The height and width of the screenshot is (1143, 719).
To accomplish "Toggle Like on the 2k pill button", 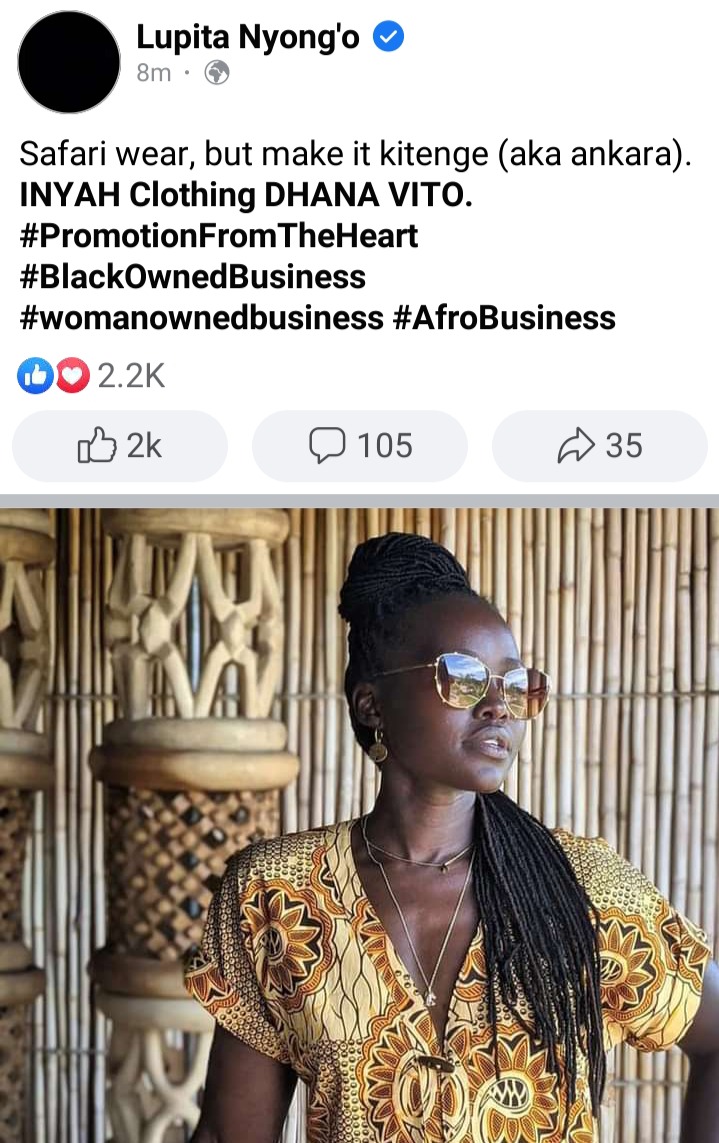I will point(120,445).
